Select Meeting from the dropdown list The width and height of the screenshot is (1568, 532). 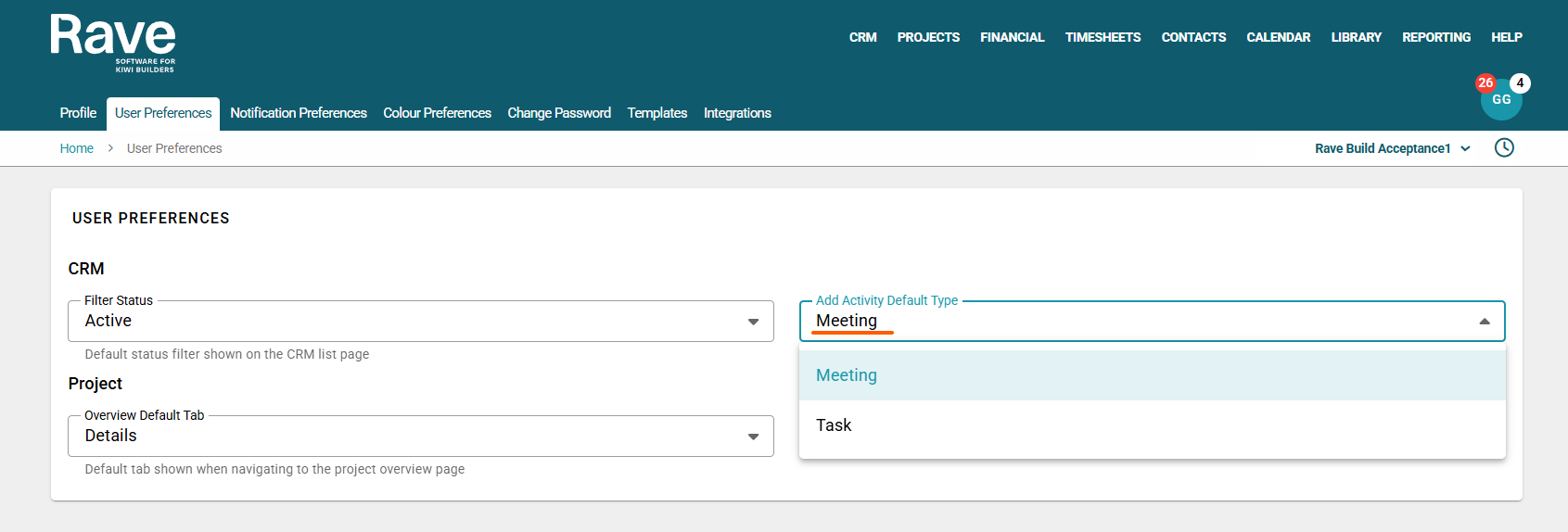pos(847,375)
